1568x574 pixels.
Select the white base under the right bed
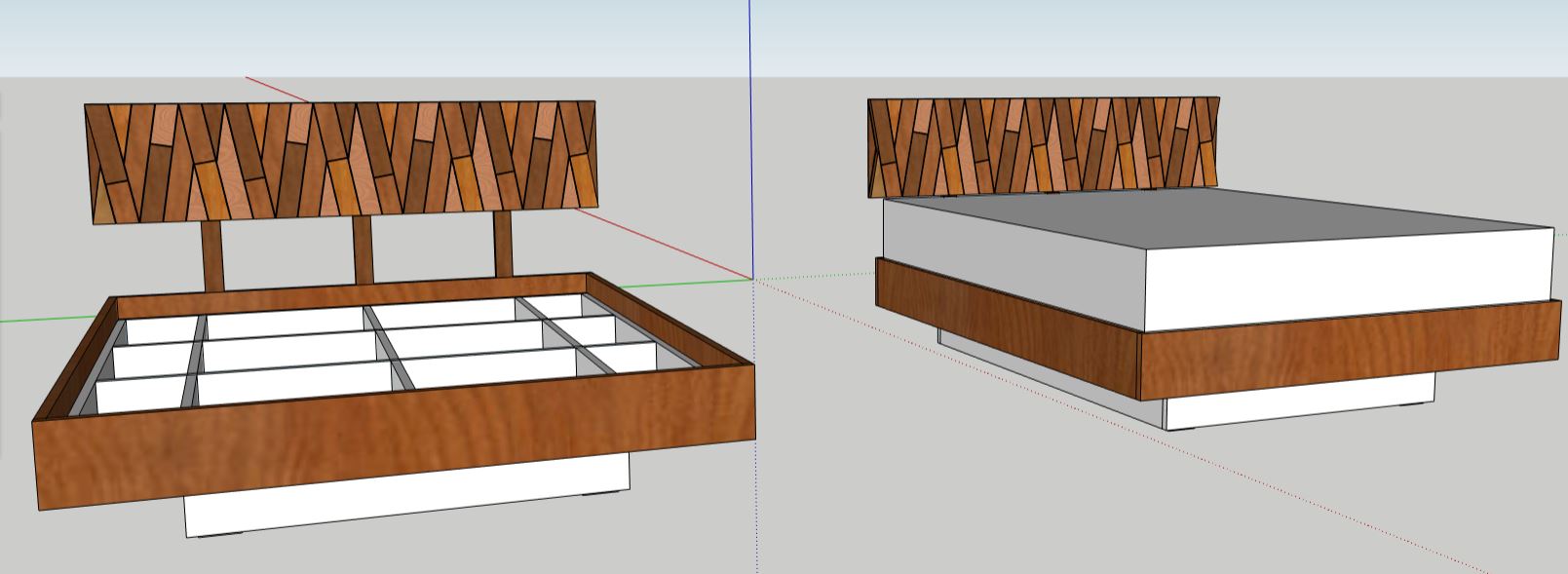coord(1299,402)
